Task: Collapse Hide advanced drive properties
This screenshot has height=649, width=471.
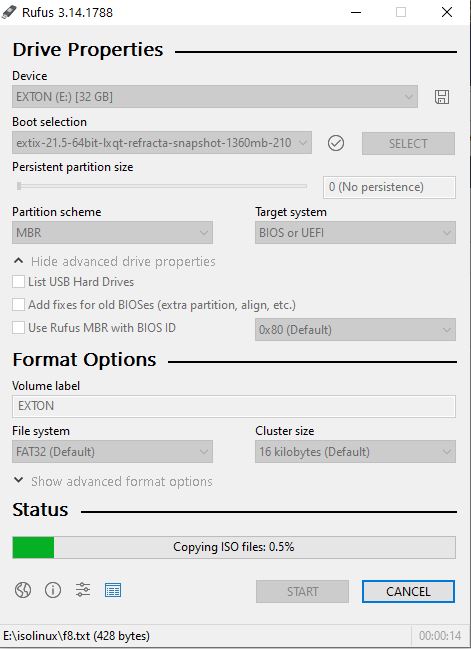Action: point(114,262)
